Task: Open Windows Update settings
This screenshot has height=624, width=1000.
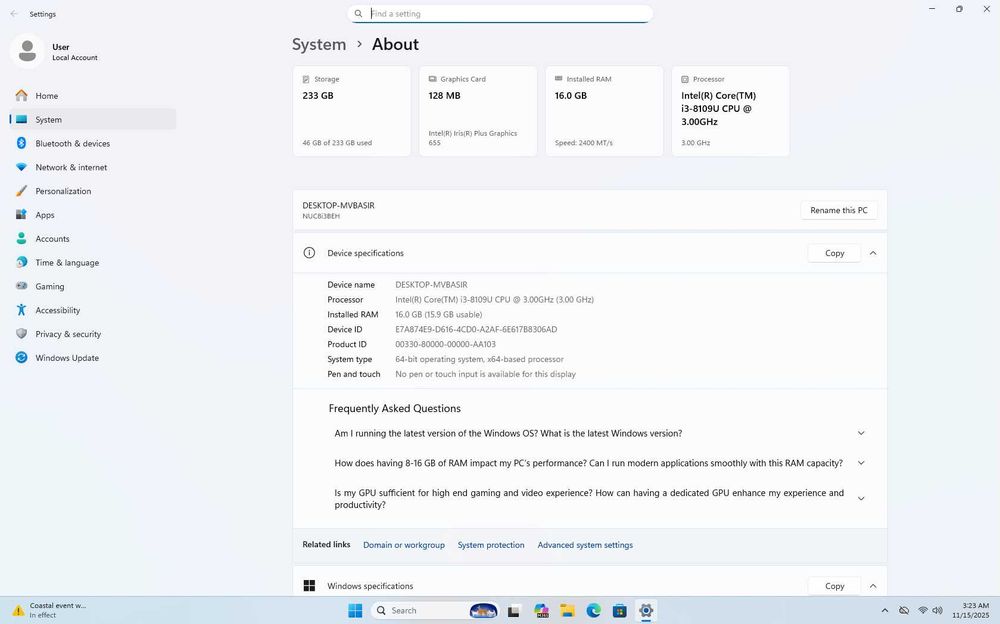Action: click(x=92, y=358)
